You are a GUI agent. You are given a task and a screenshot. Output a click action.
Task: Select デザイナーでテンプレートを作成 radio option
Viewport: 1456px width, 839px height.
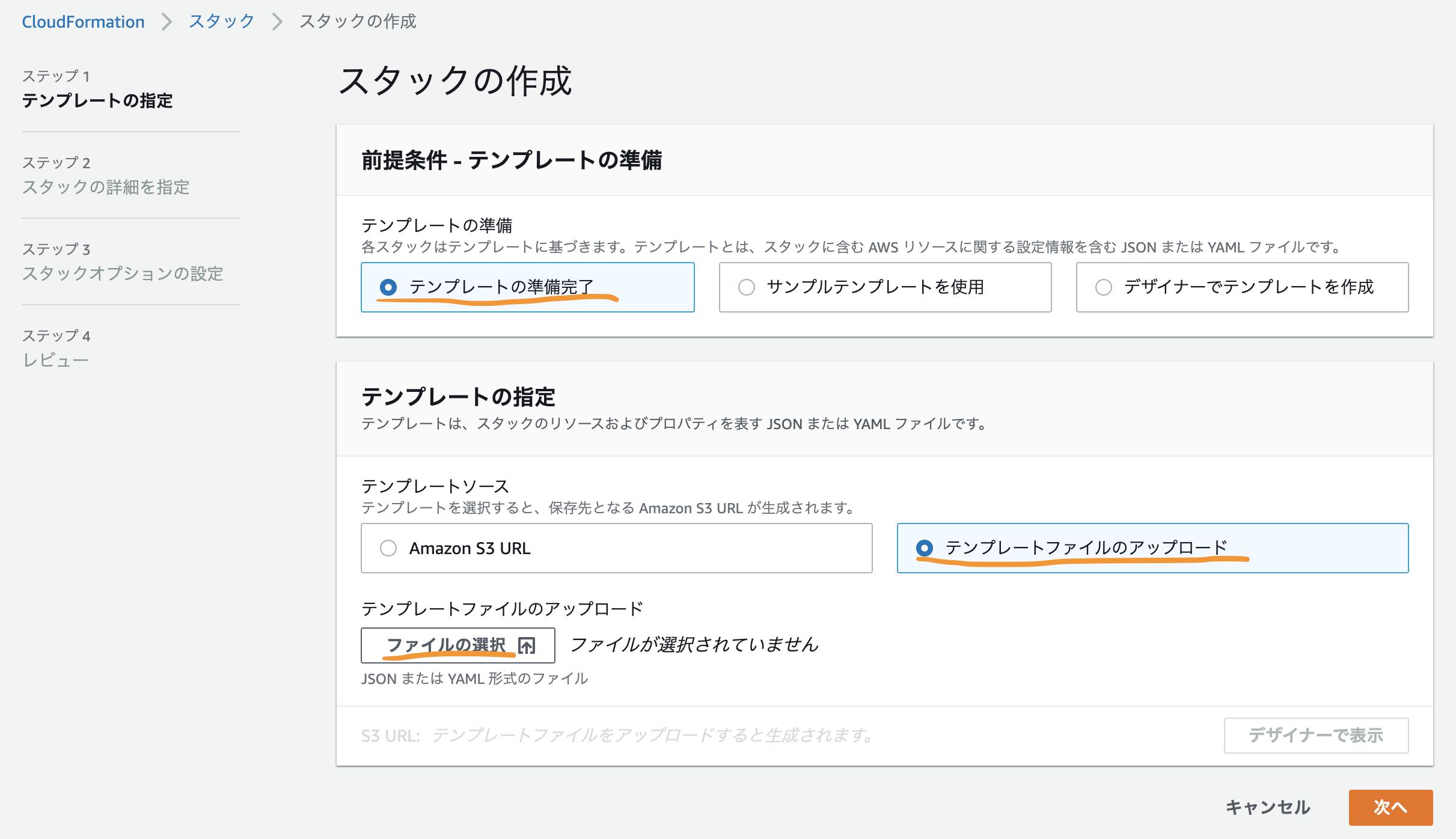point(1104,287)
